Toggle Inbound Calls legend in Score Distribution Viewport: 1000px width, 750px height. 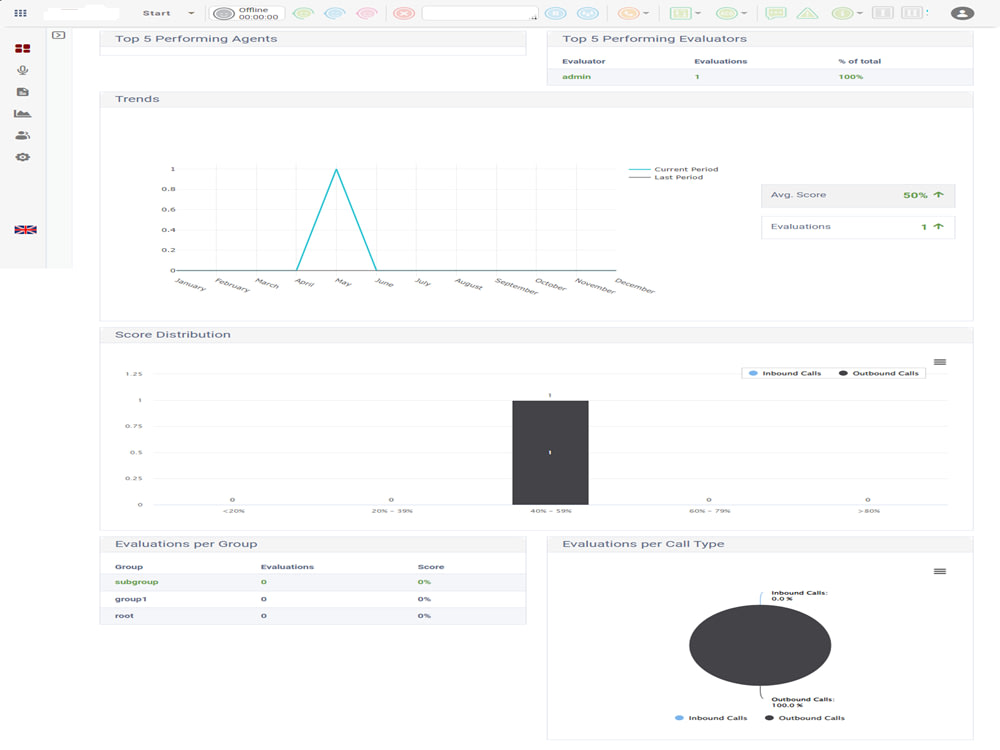point(785,373)
